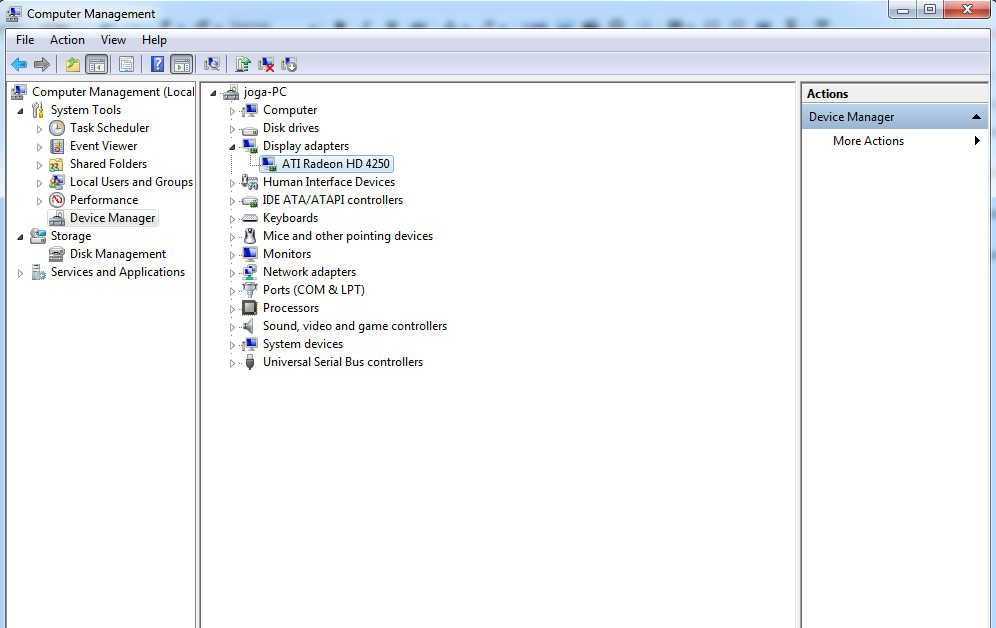
Task: Open the Action menu
Action: tap(66, 40)
